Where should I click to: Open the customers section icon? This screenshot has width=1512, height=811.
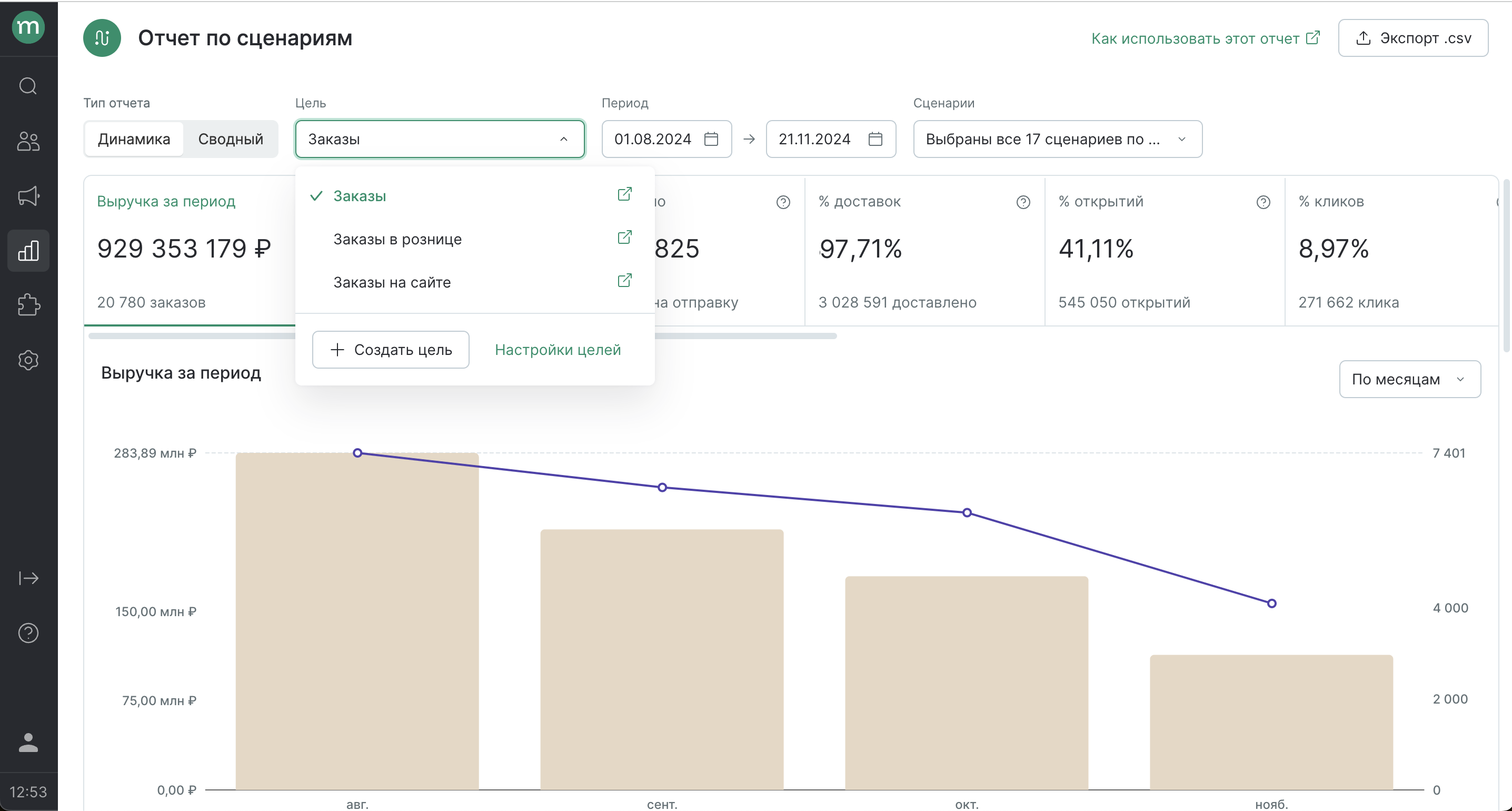pyautogui.click(x=28, y=141)
